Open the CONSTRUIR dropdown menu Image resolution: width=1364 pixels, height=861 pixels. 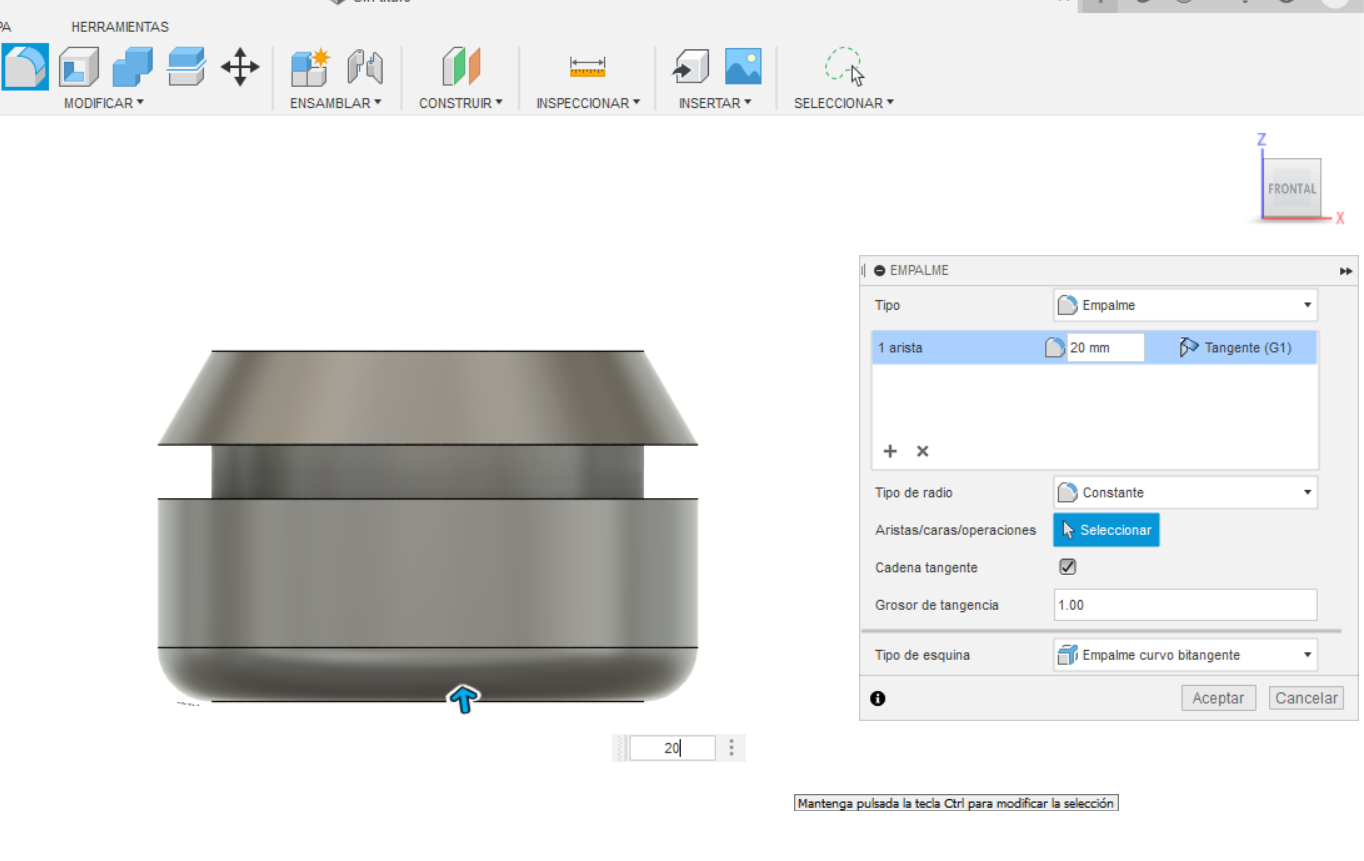tap(461, 103)
